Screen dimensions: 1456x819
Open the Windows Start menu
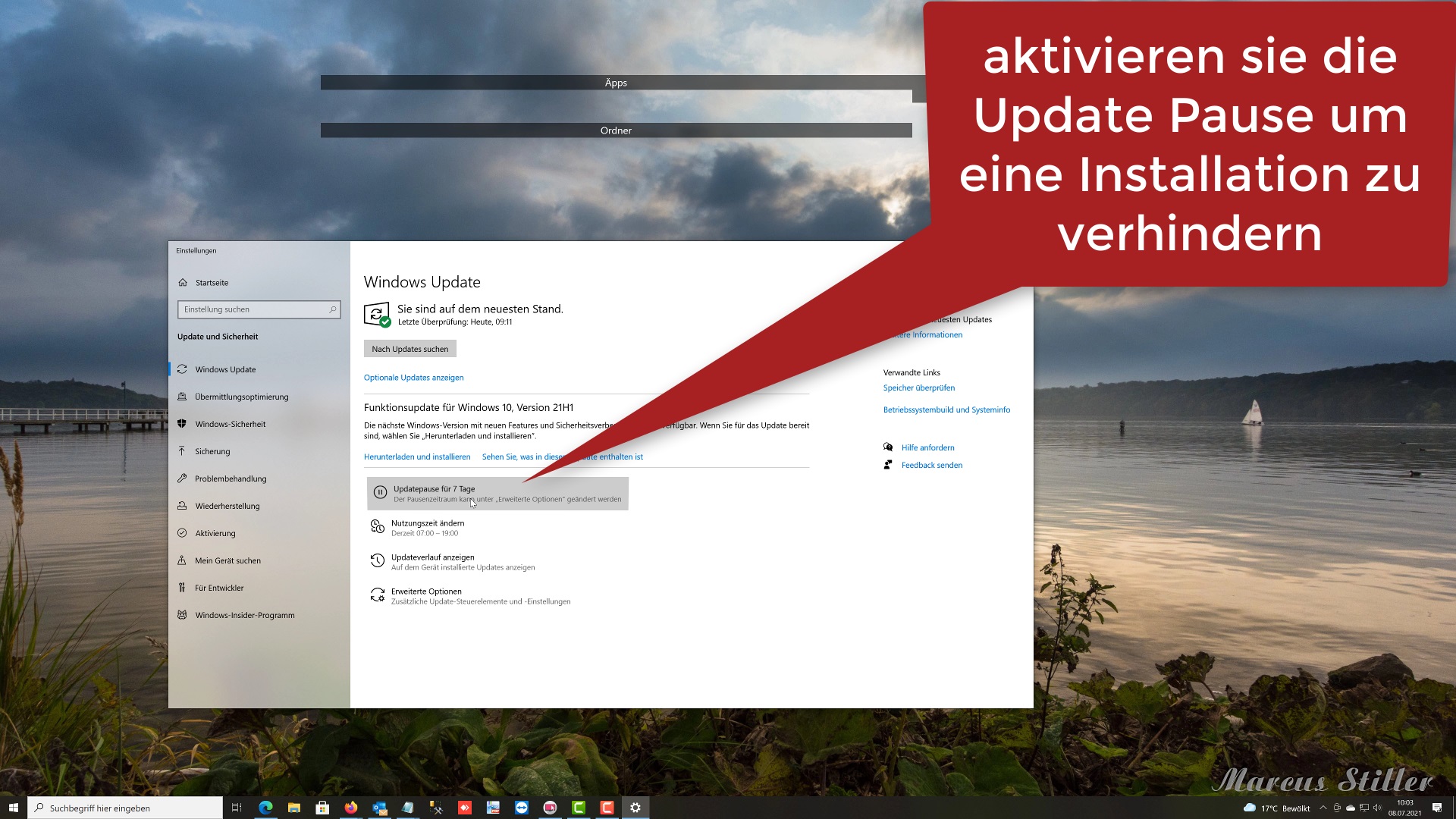[x=14, y=808]
